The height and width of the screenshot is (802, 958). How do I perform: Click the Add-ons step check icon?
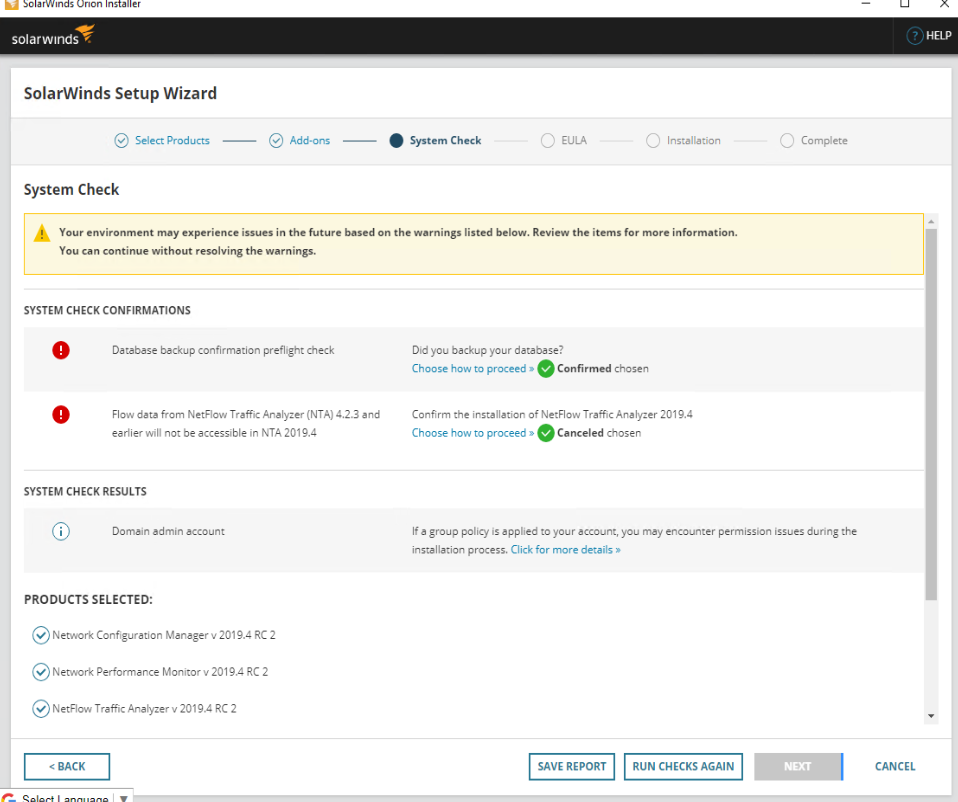(x=276, y=140)
